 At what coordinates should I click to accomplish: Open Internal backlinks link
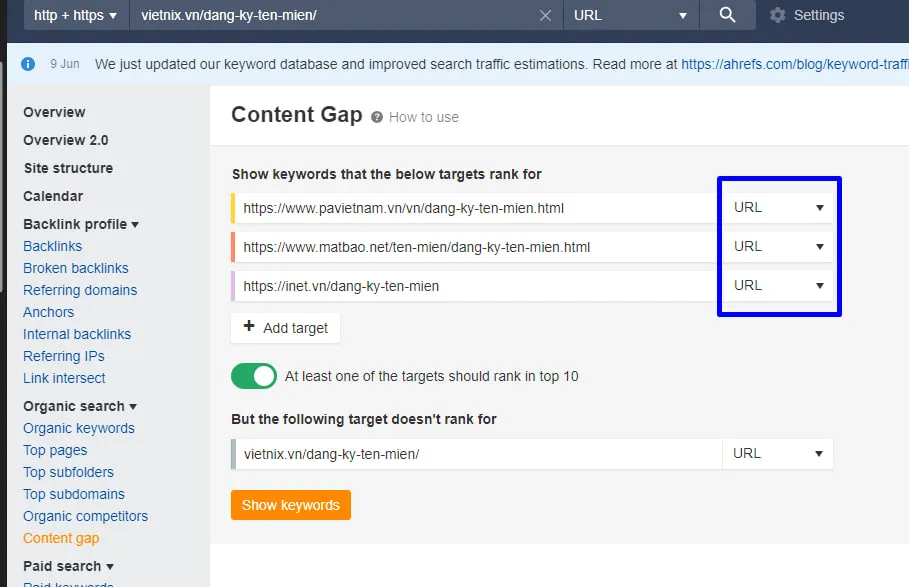tap(77, 334)
